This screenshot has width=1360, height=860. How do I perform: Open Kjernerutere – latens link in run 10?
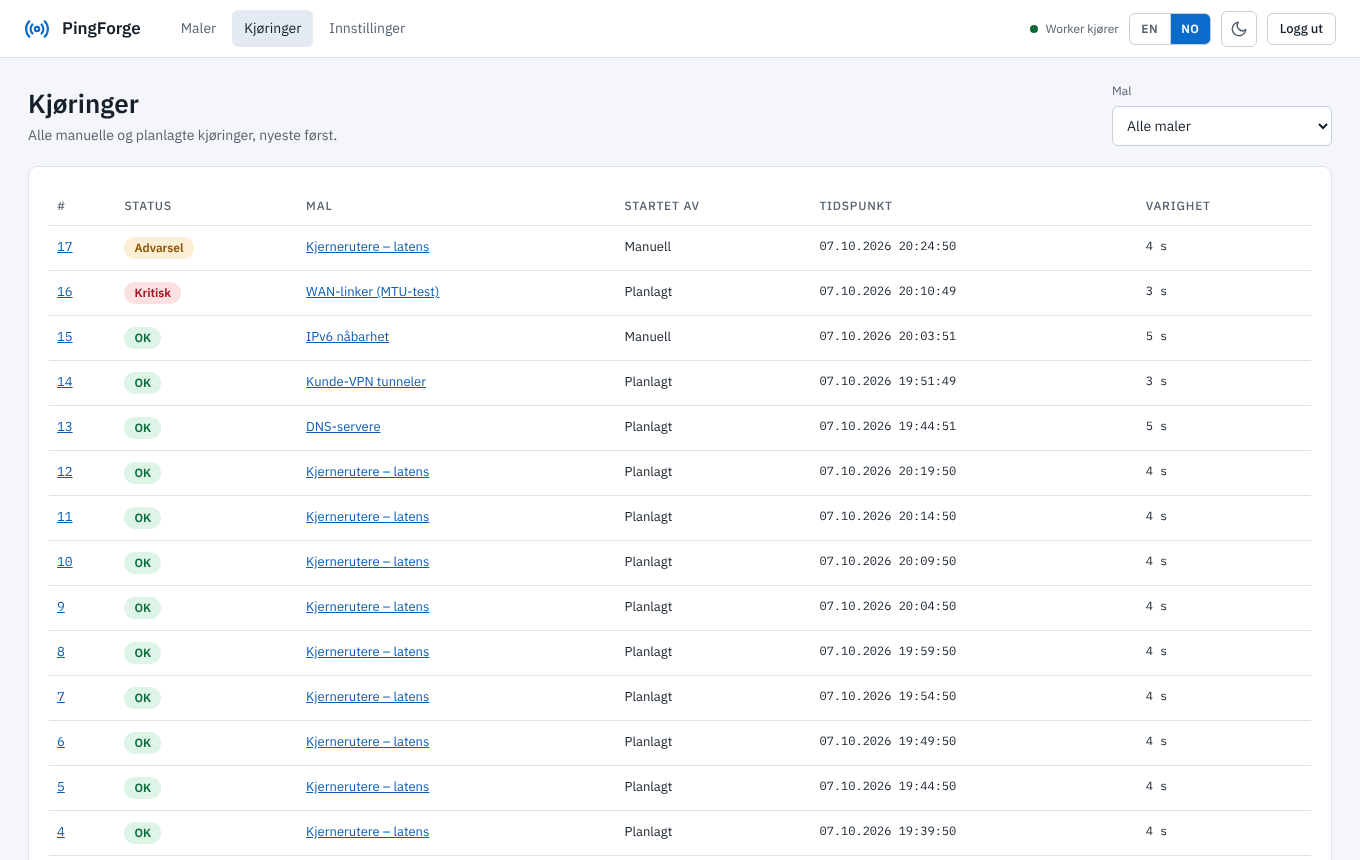pyautogui.click(x=367, y=562)
